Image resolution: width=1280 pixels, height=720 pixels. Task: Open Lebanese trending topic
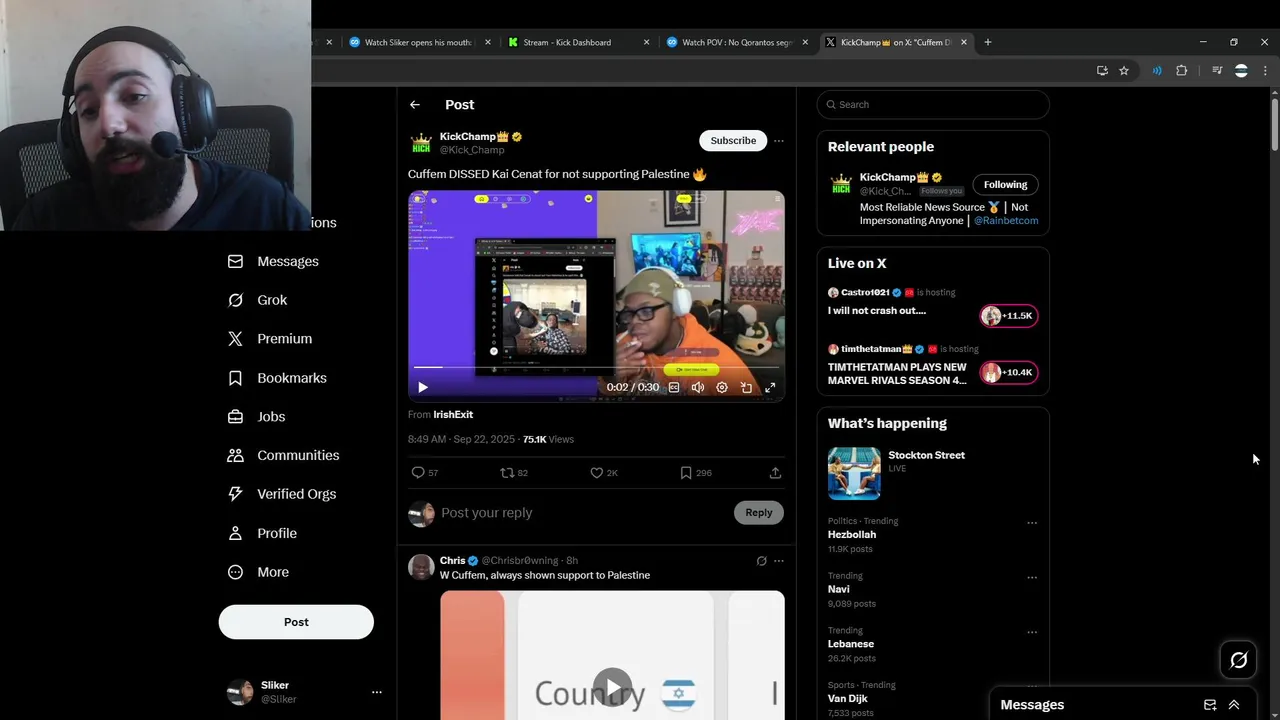tap(851, 644)
